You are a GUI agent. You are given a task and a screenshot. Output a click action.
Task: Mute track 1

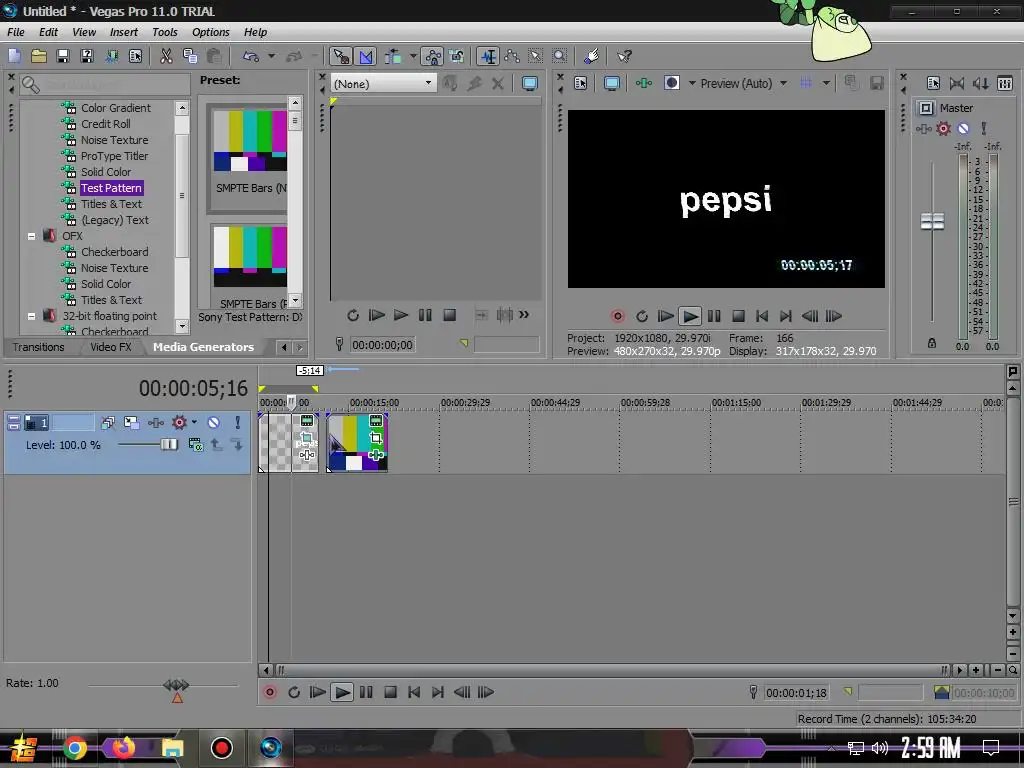214,423
